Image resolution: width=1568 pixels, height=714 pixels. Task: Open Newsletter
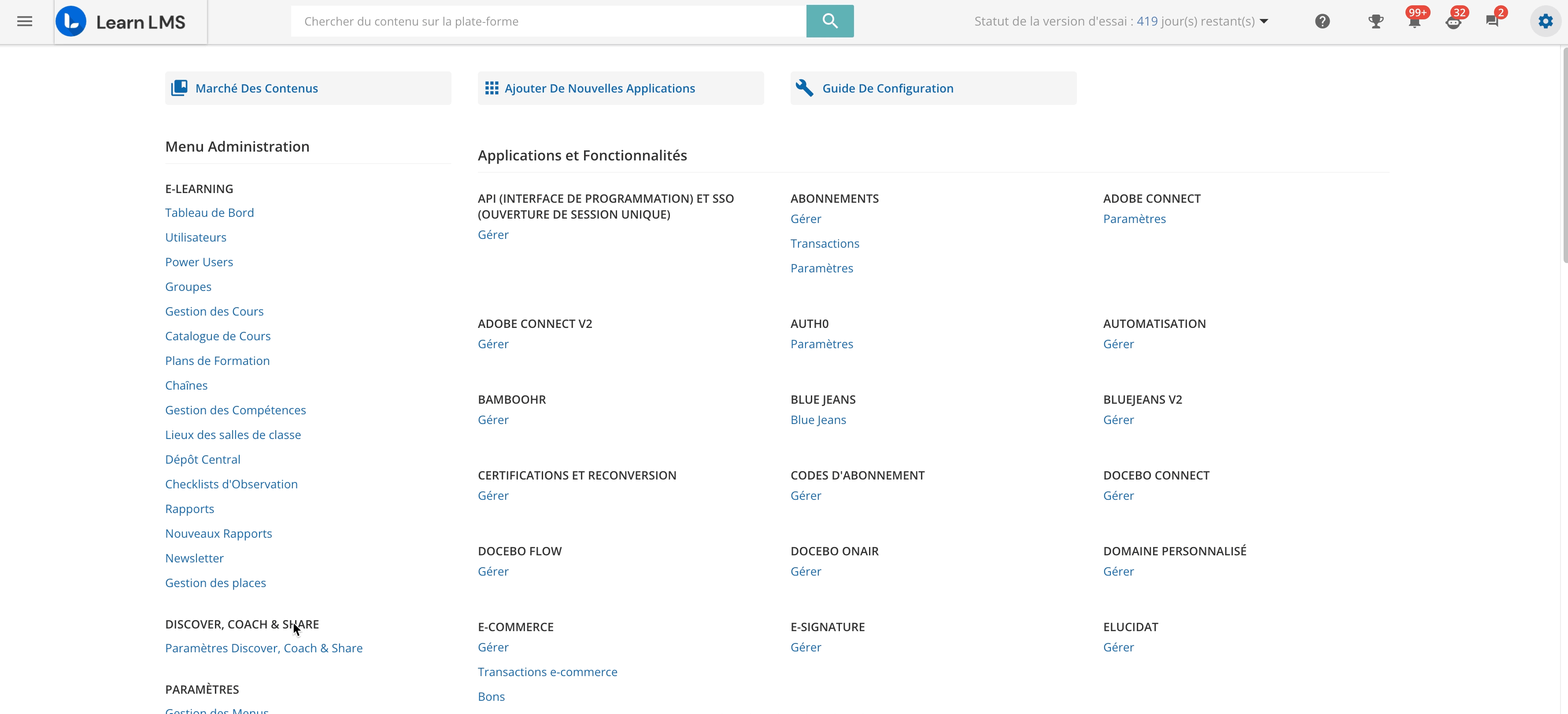(x=194, y=558)
